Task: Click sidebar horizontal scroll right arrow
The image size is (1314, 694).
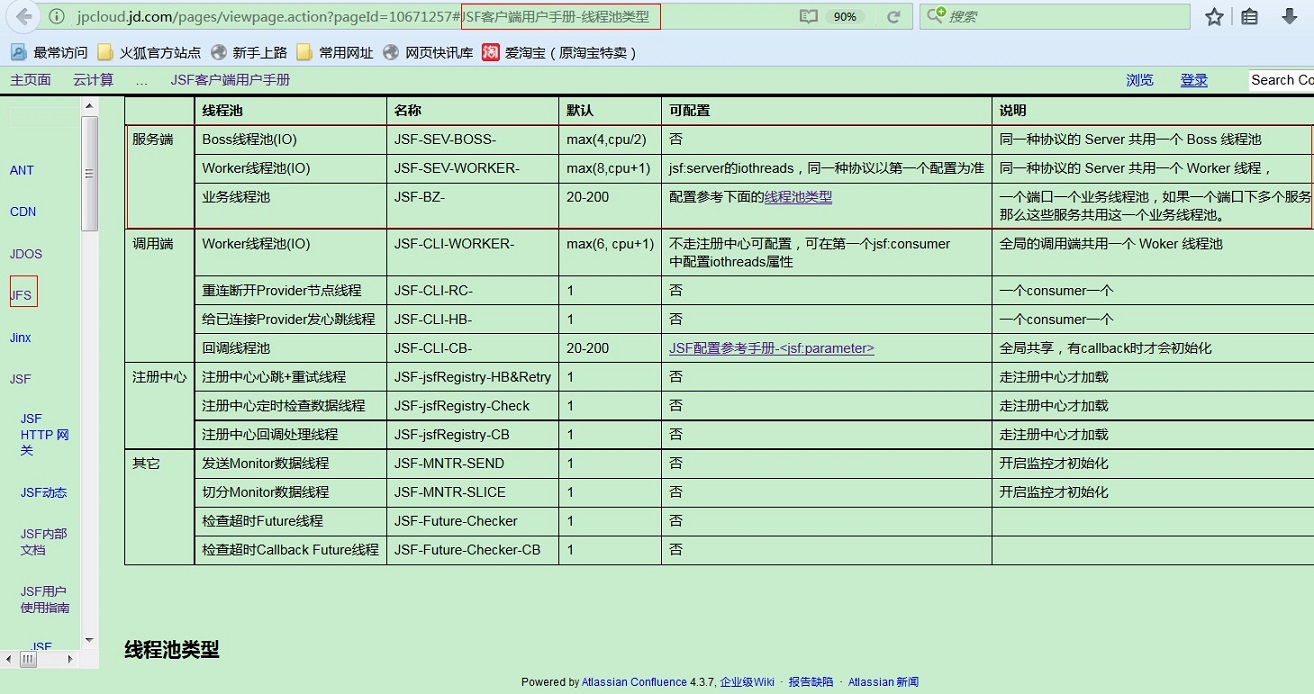Action: 72,658
